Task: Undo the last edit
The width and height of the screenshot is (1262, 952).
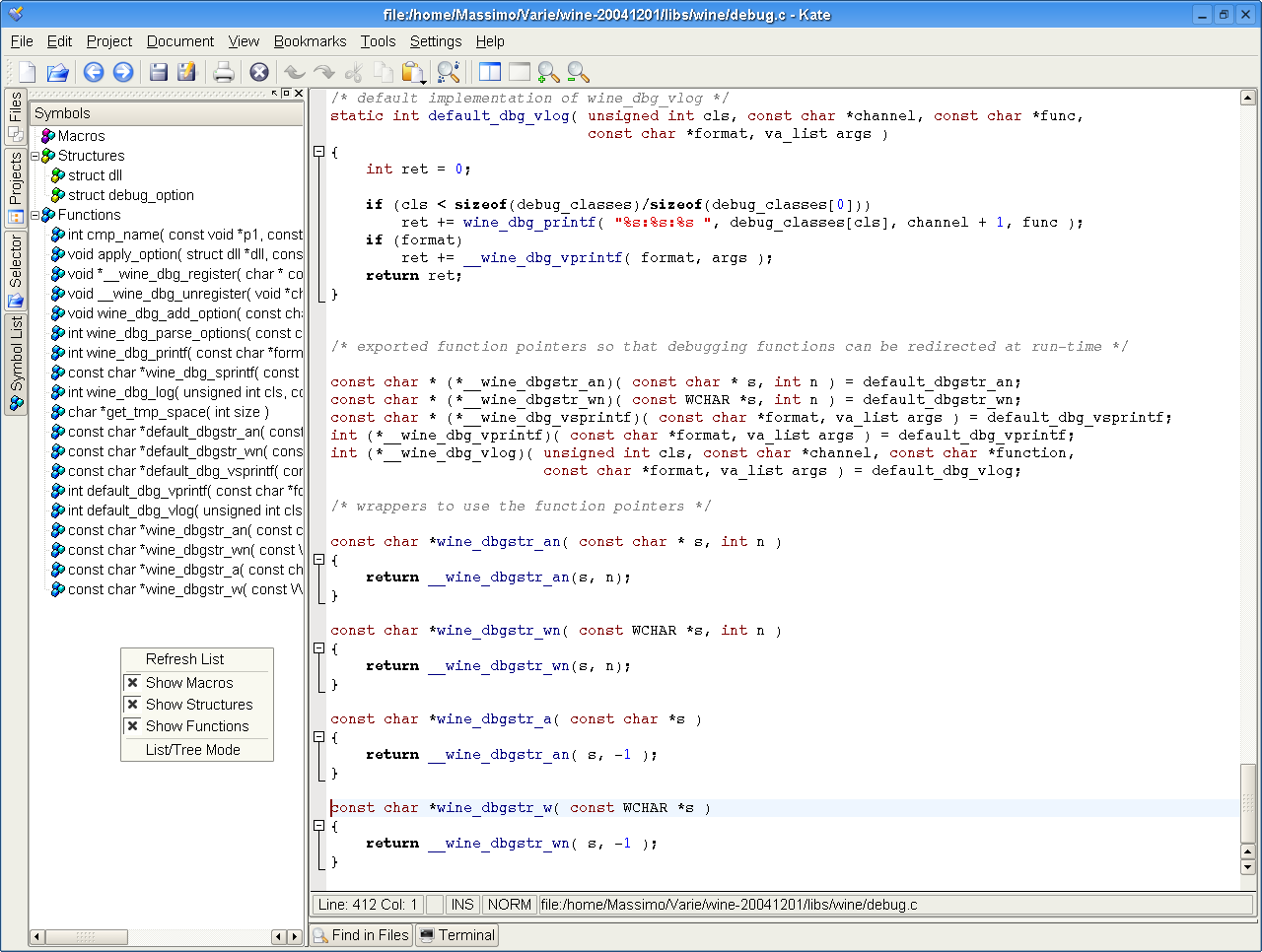Action: [294, 71]
